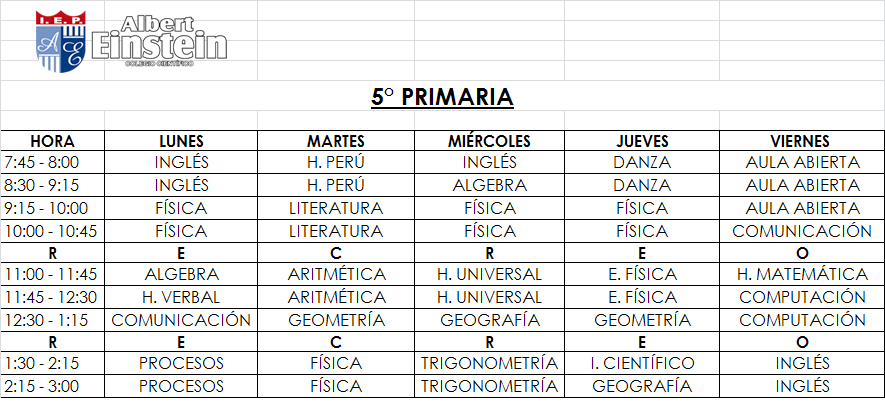
Task: Select the 5° PRIMARIA title cell
Action: tap(442, 97)
